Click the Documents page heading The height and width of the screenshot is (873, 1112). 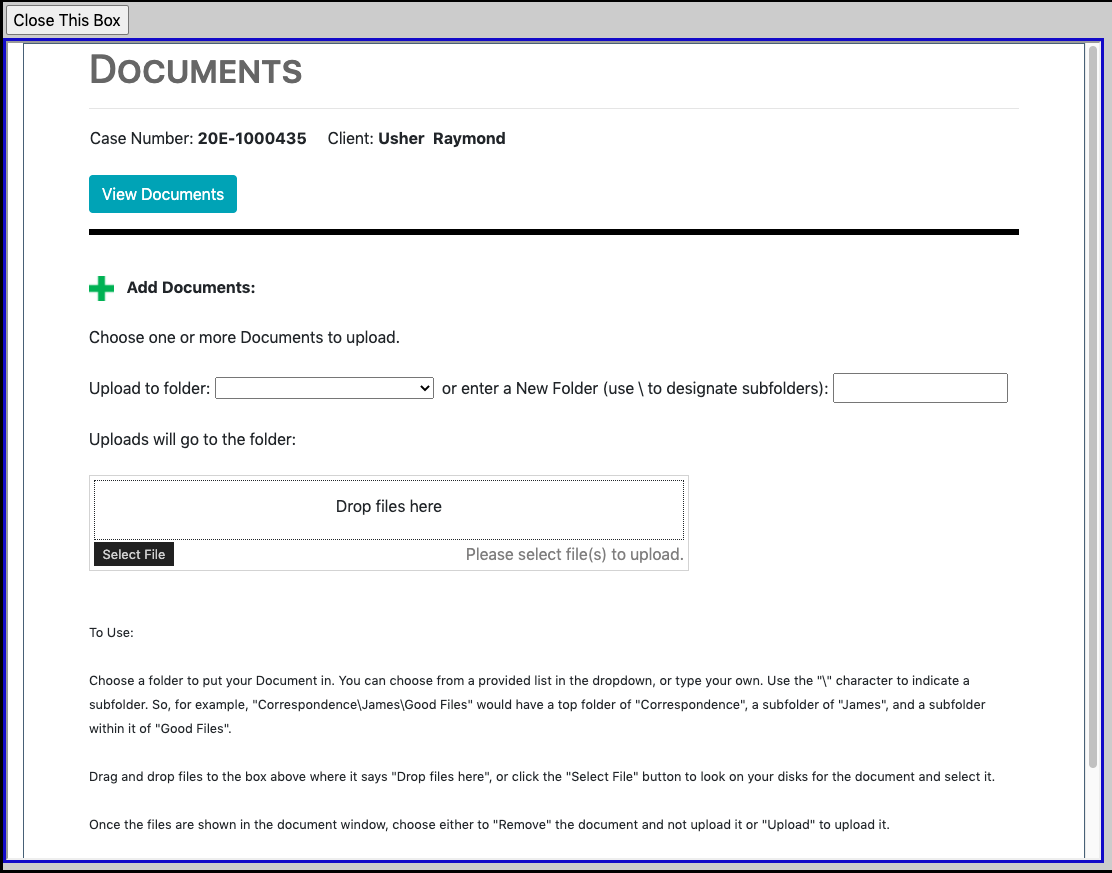(x=196, y=71)
